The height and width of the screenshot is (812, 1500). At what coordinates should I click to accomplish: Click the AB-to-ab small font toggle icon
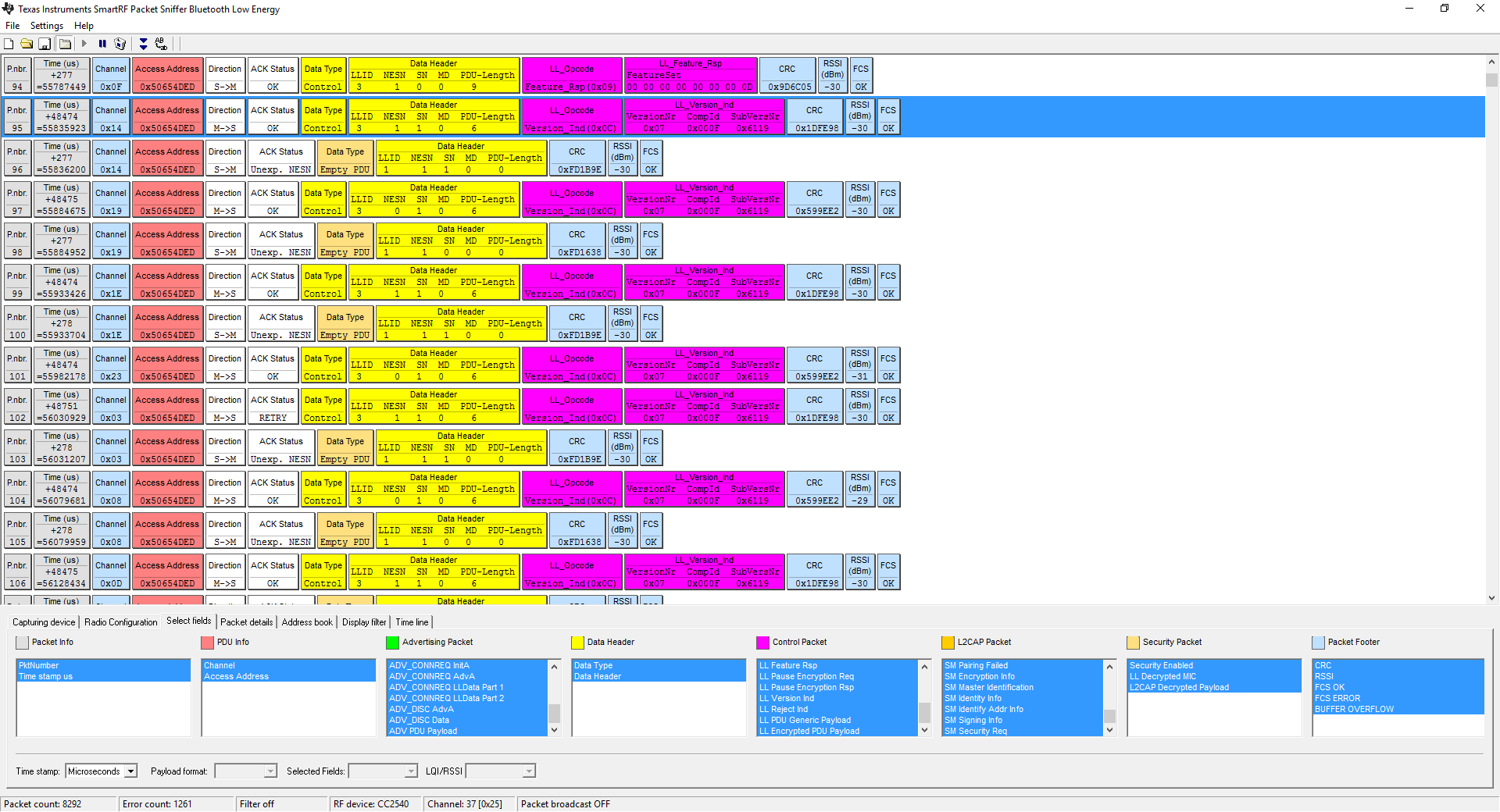click(161, 44)
